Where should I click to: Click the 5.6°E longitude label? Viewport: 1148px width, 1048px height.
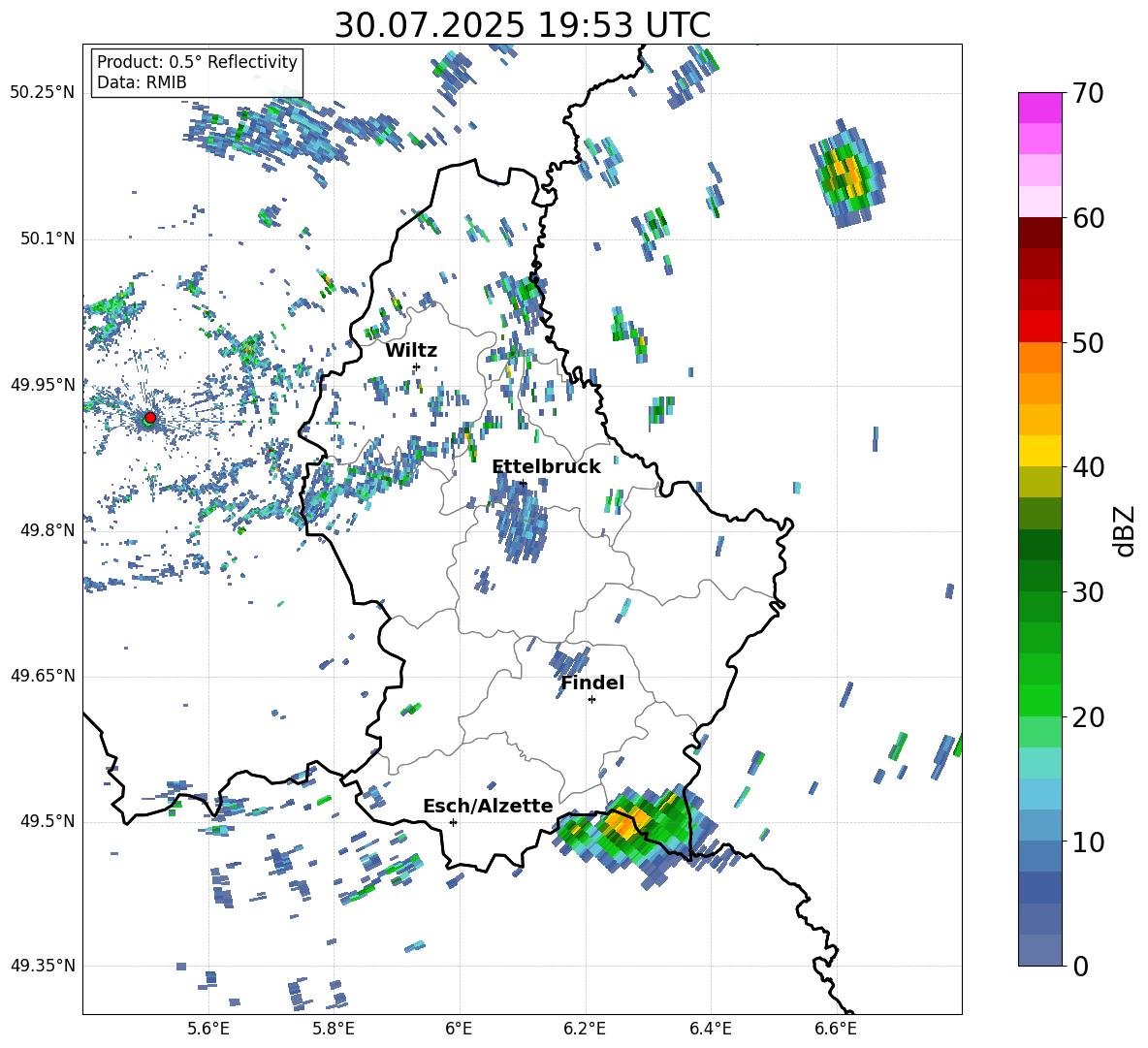pyautogui.click(x=207, y=1029)
